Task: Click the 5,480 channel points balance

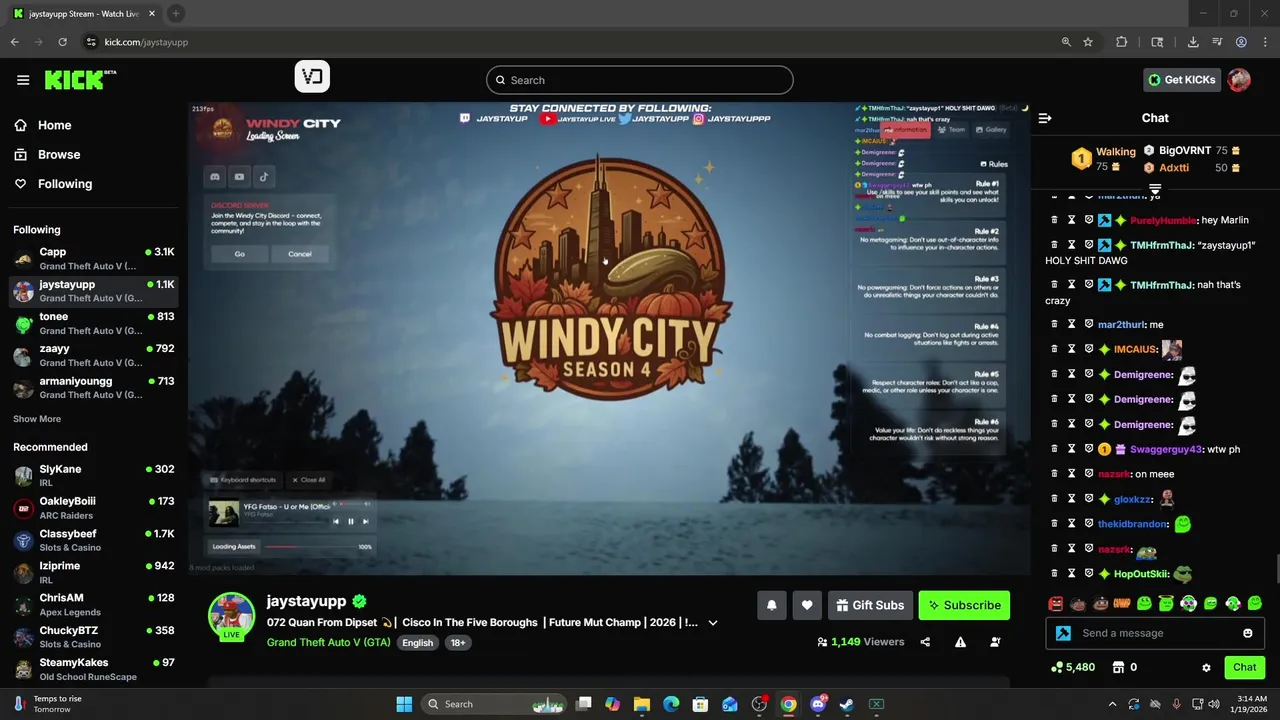Action: coord(1073,667)
